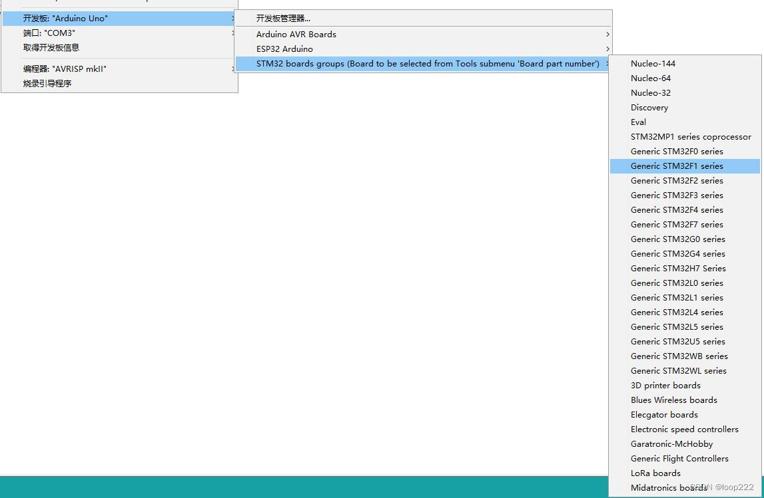
Task: Select highlighted Generic STM32F1 series
Action: click(685, 166)
